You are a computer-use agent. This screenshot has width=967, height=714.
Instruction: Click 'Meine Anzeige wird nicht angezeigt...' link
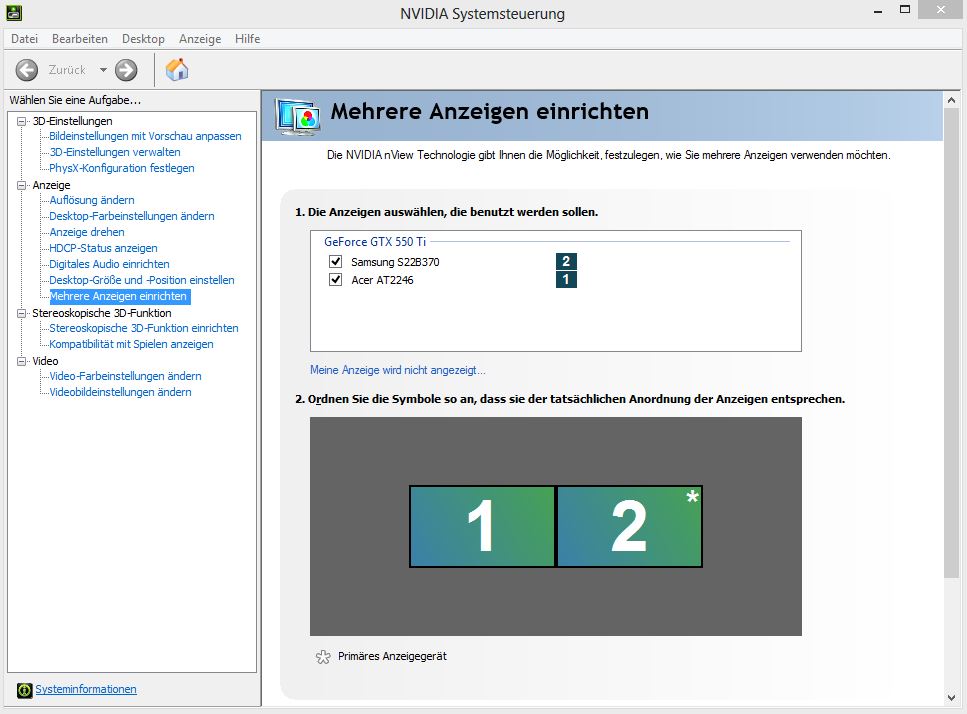[398, 370]
